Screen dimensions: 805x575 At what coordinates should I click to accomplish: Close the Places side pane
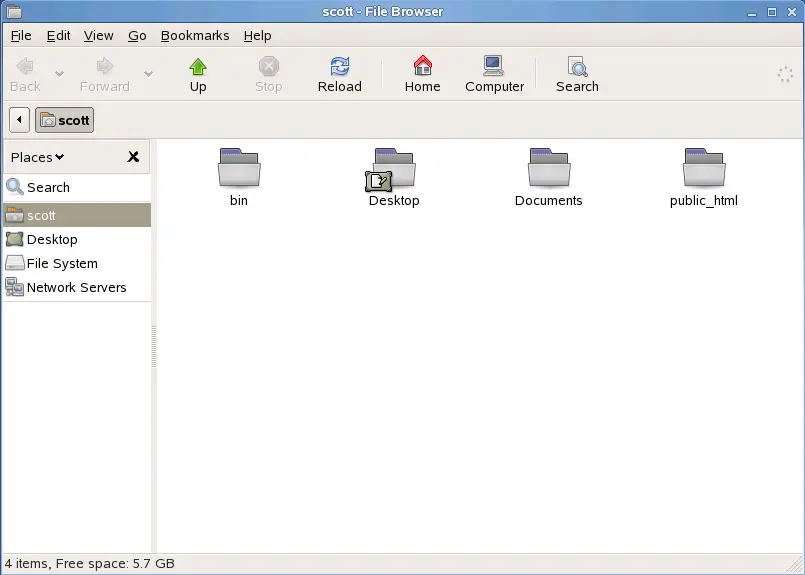[x=133, y=157]
